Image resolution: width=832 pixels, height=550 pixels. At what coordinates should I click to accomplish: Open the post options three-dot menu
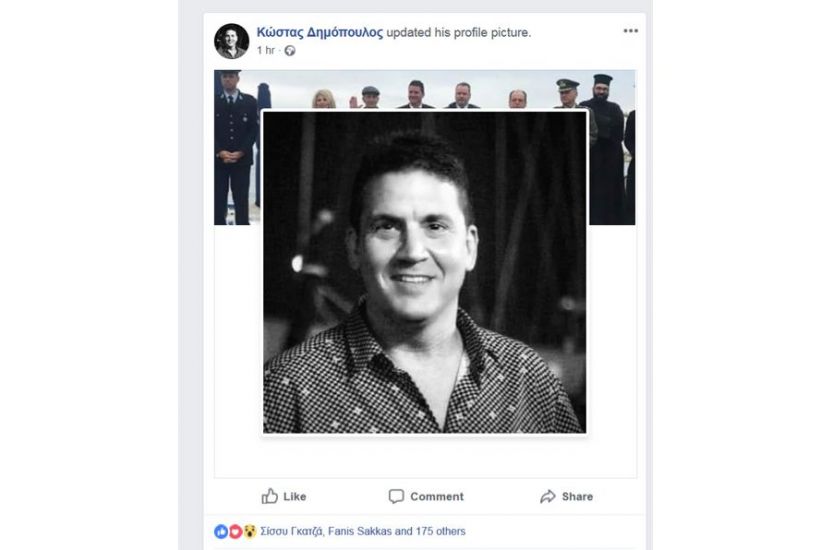[630, 31]
